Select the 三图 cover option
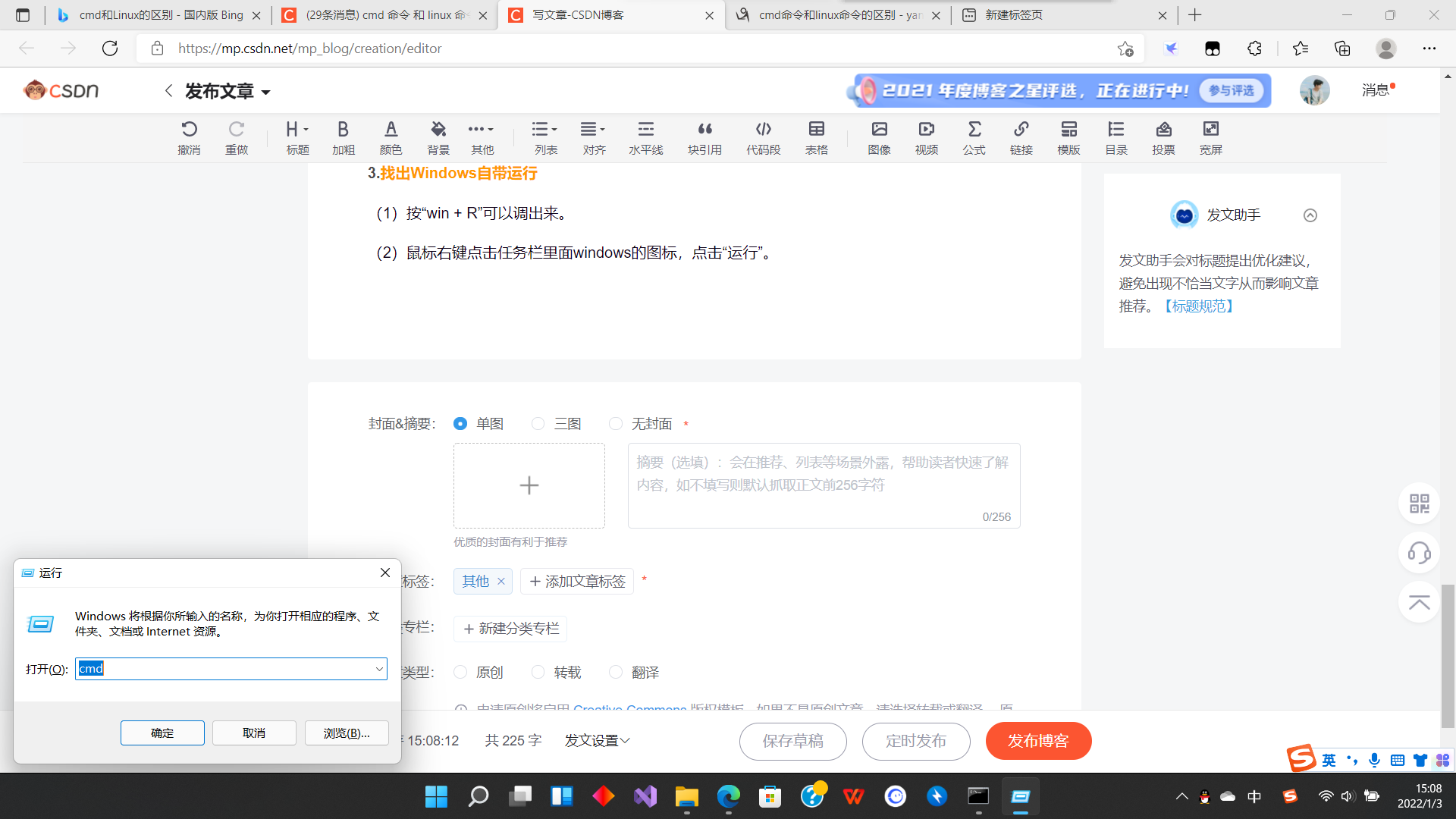The height and width of the screenshot is (819, 1456). tap(538, 424)
